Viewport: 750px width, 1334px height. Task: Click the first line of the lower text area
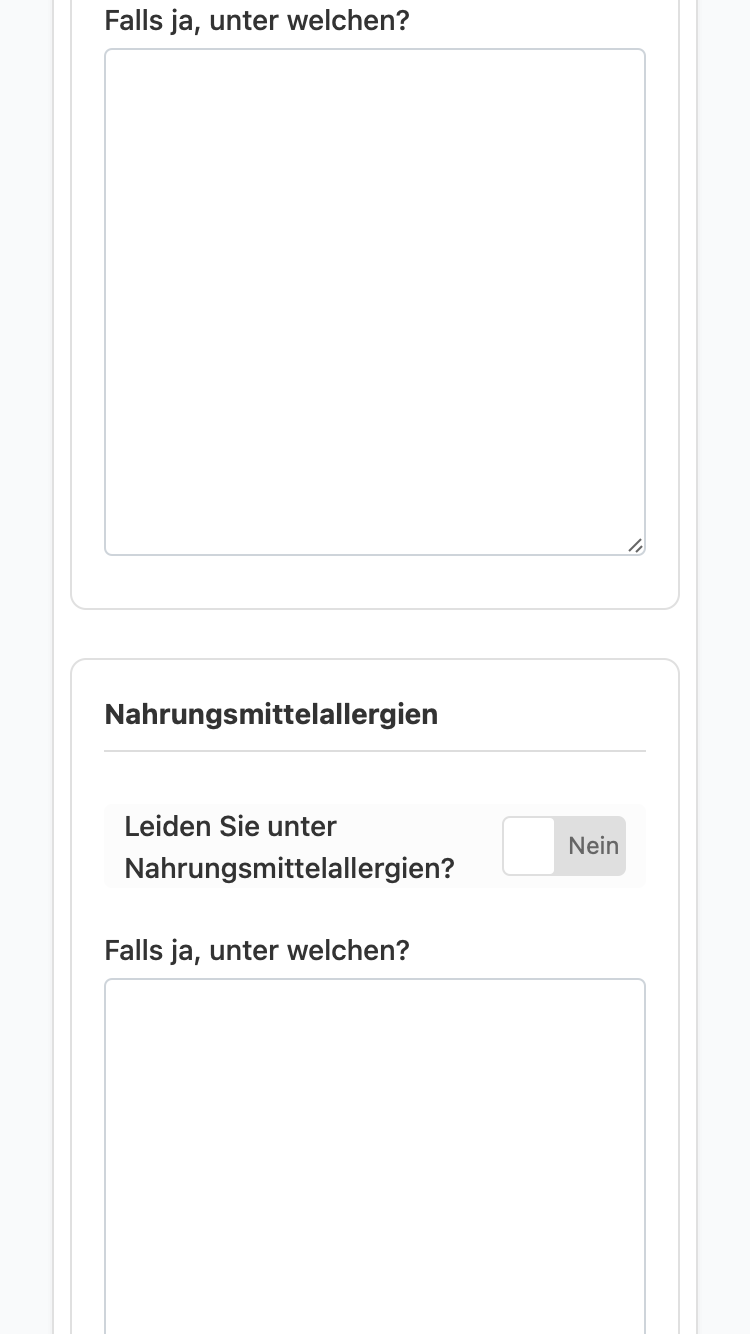[x=375, y=1000]
